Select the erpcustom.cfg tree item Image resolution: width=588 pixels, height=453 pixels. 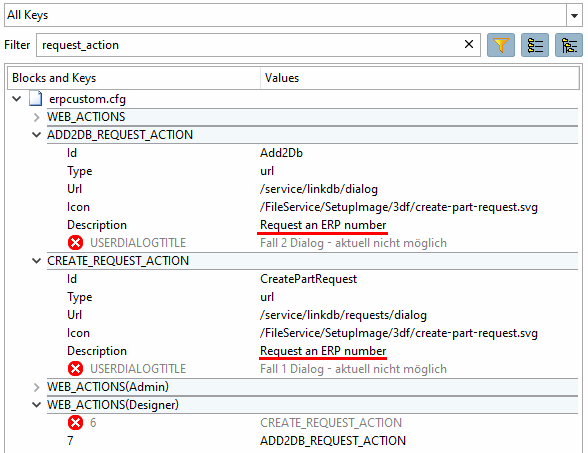click(x=87, y=99)
